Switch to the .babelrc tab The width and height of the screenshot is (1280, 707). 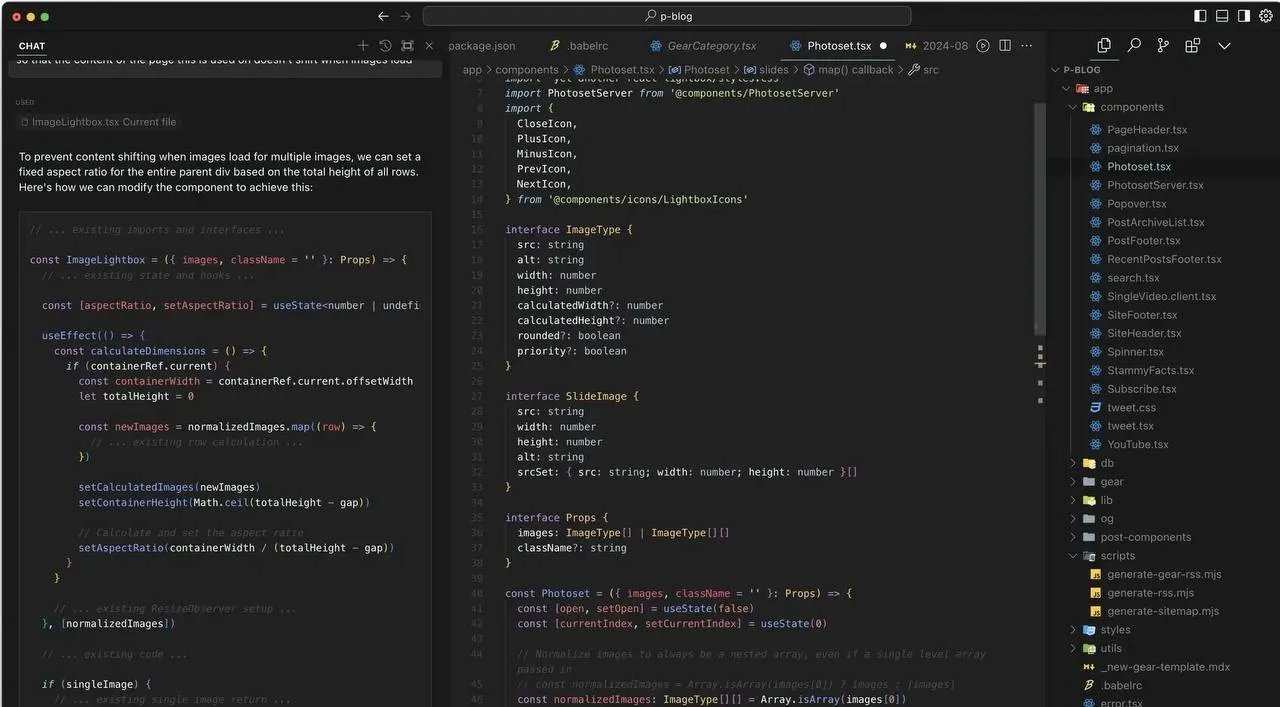tap(586, 46)
